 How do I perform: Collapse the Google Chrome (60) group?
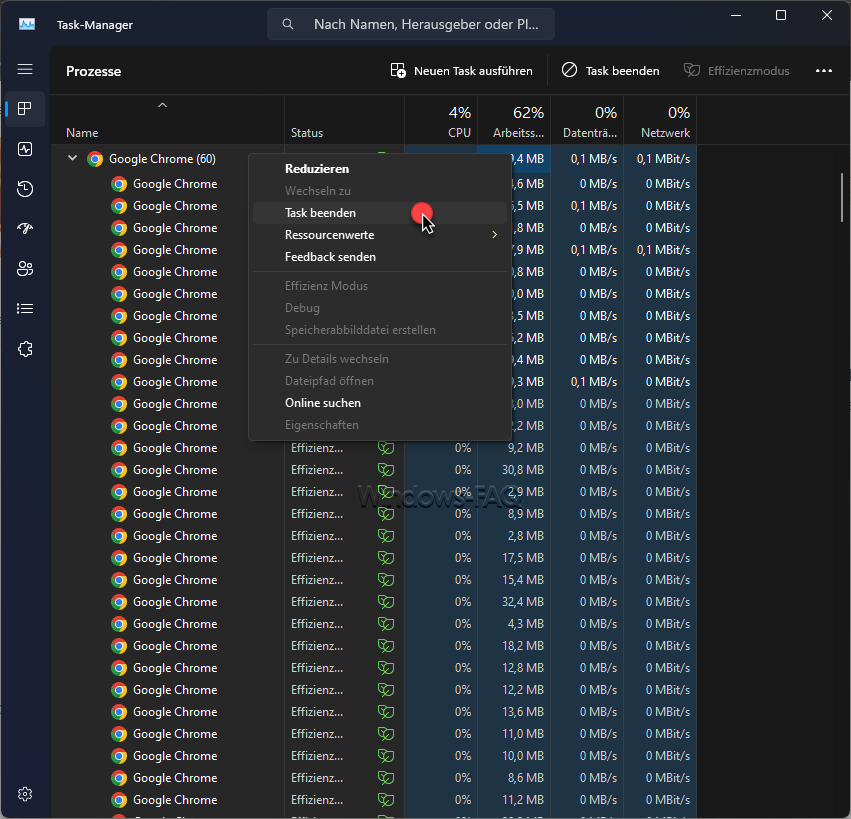click(72, 158)
